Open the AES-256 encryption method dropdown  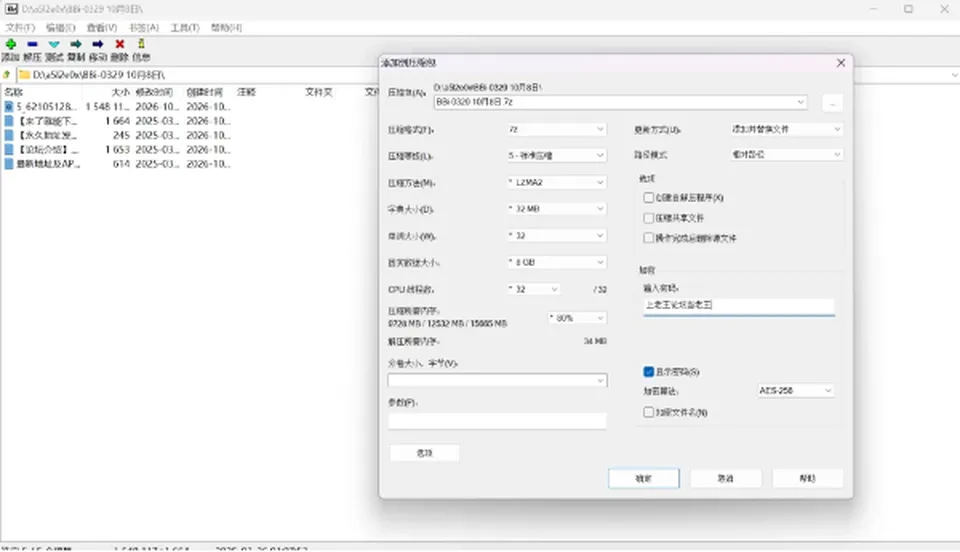(796, 390)
